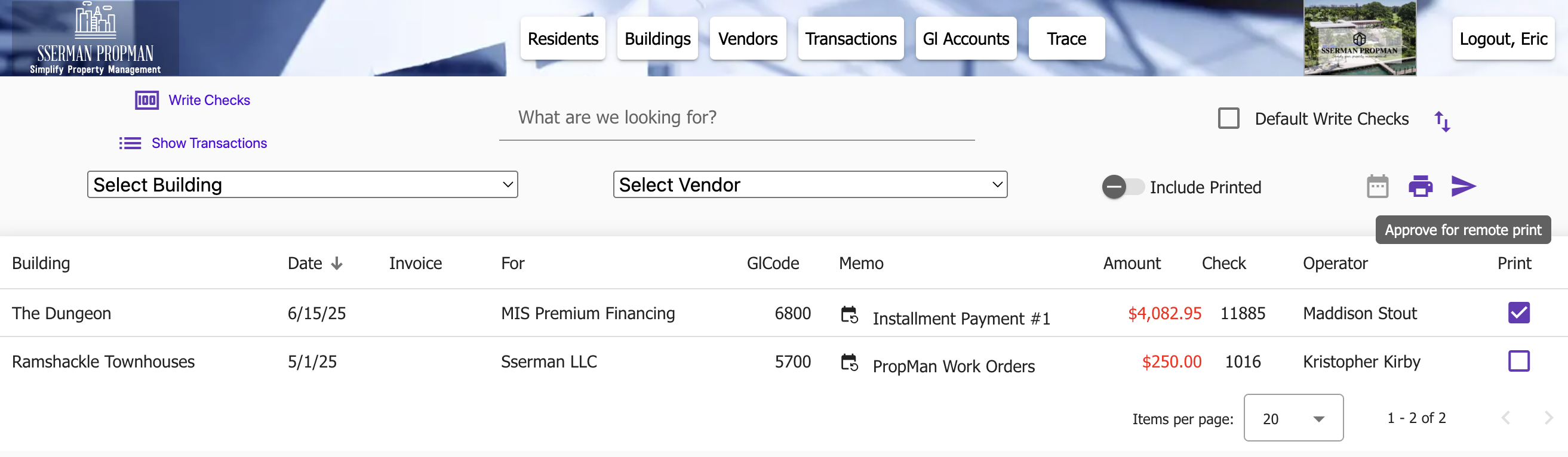Expand the Items per page dropdown
The image size is (1568, 457).
pyautogui.click(x=1293, y=418)
